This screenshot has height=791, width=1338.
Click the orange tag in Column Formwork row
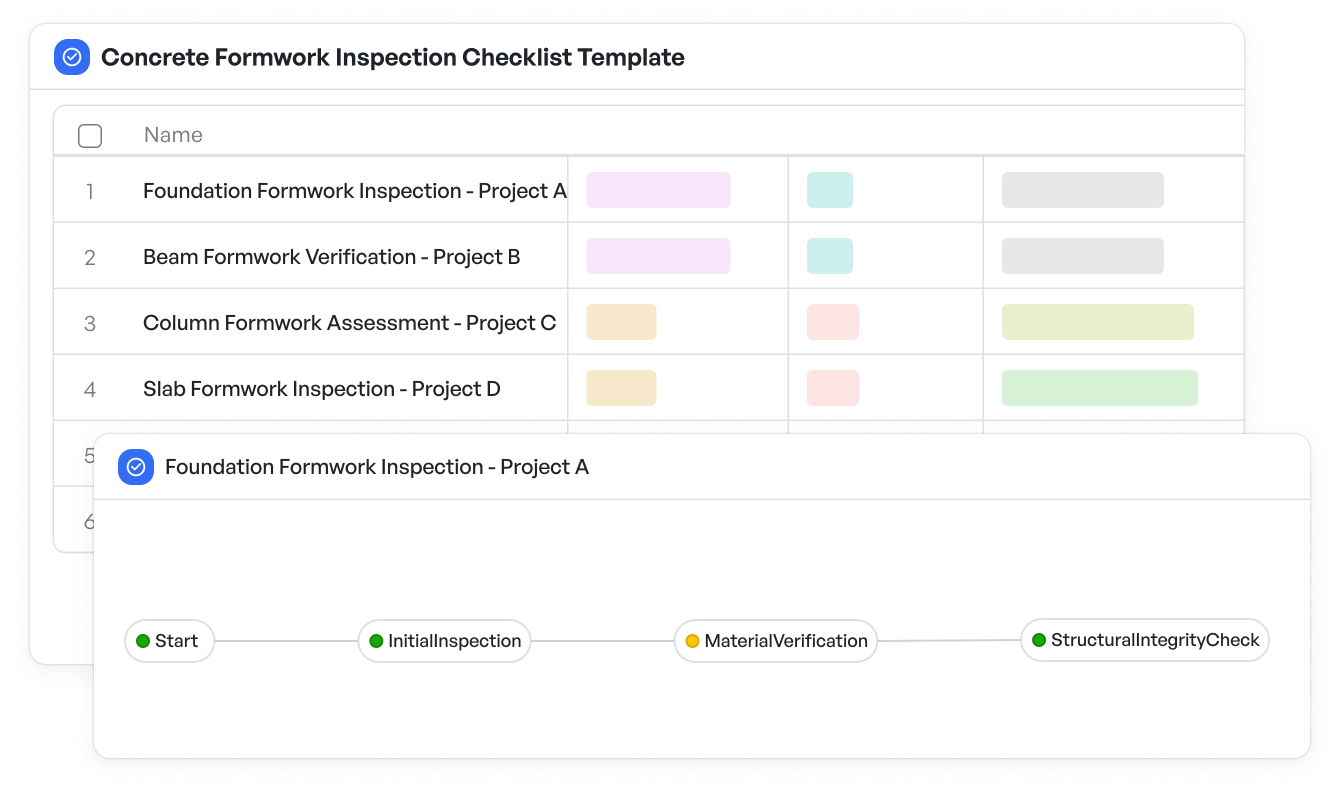pos(621,322)
